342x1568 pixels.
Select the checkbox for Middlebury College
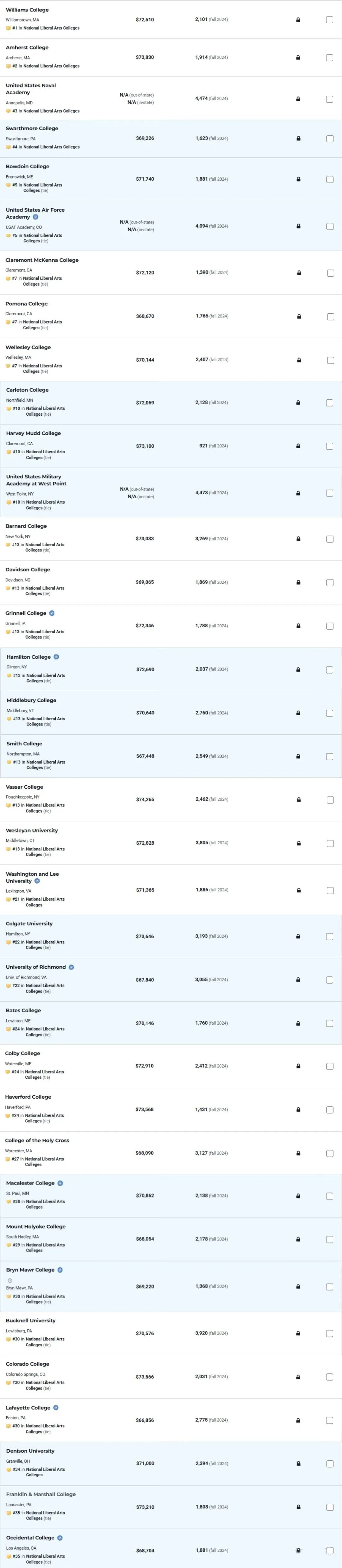pos(330,713)
